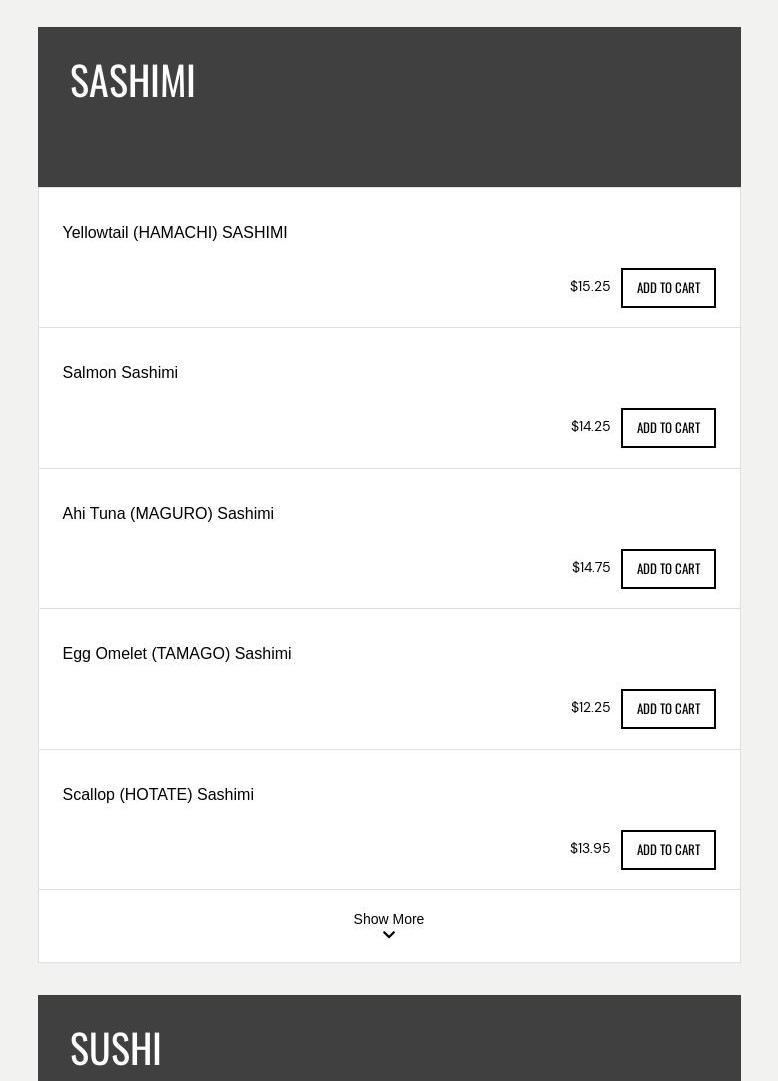Image resolution: width=778 pixels, height=1081 pixels.
Task: Click the chevron arrow under Show More
Action: click(x=388, y=935)
